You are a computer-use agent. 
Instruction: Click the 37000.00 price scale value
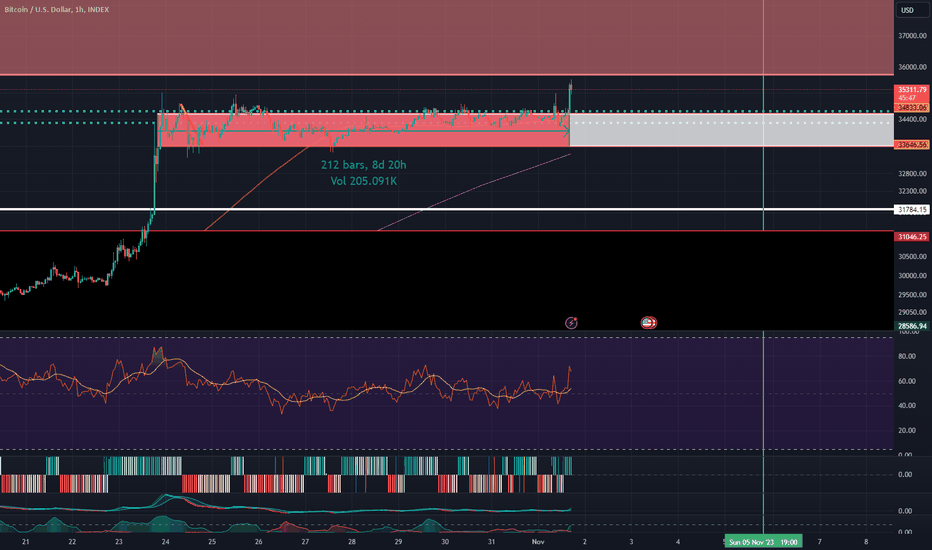[x=912, y=36]
